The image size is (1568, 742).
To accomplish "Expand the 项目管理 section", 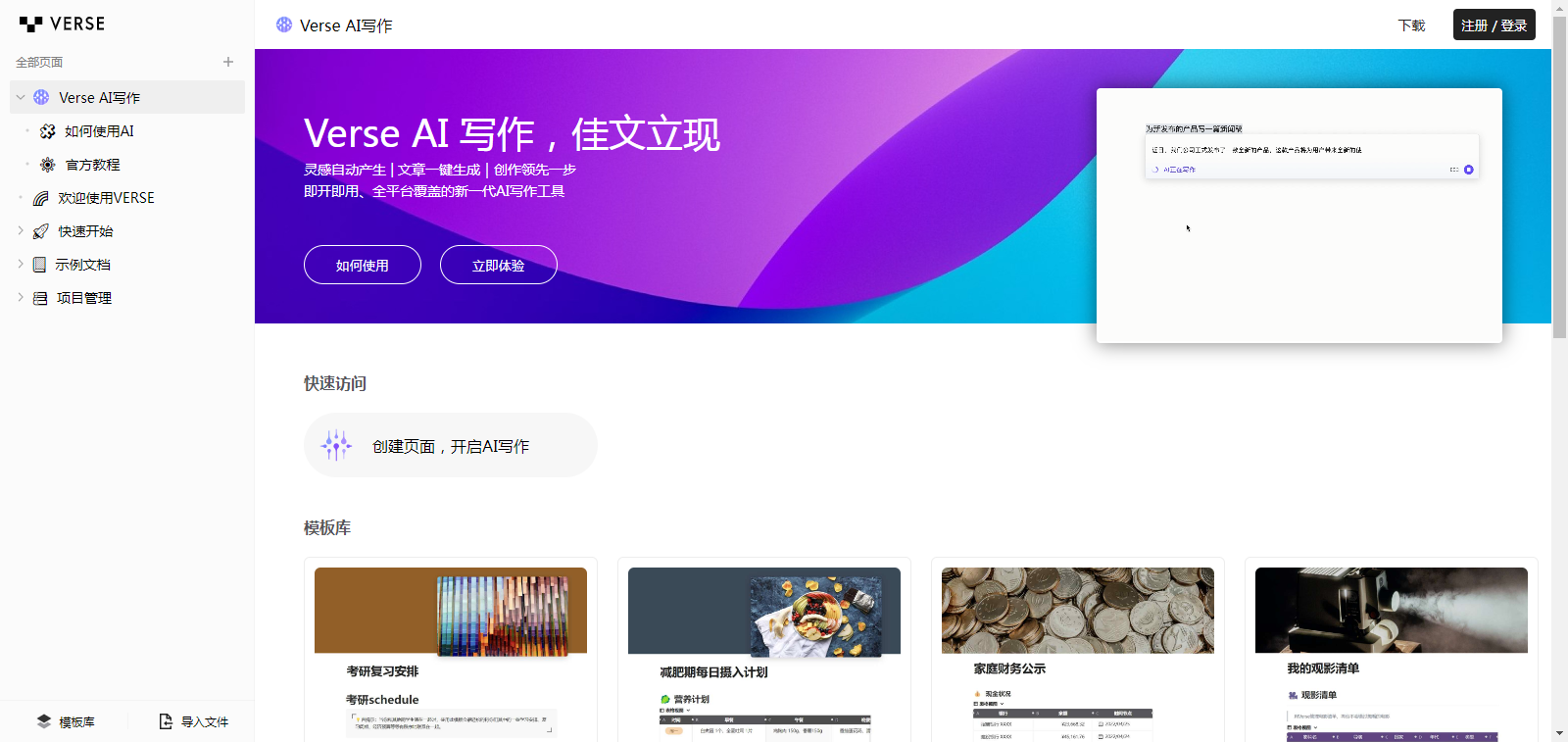I will coord(21,298).
